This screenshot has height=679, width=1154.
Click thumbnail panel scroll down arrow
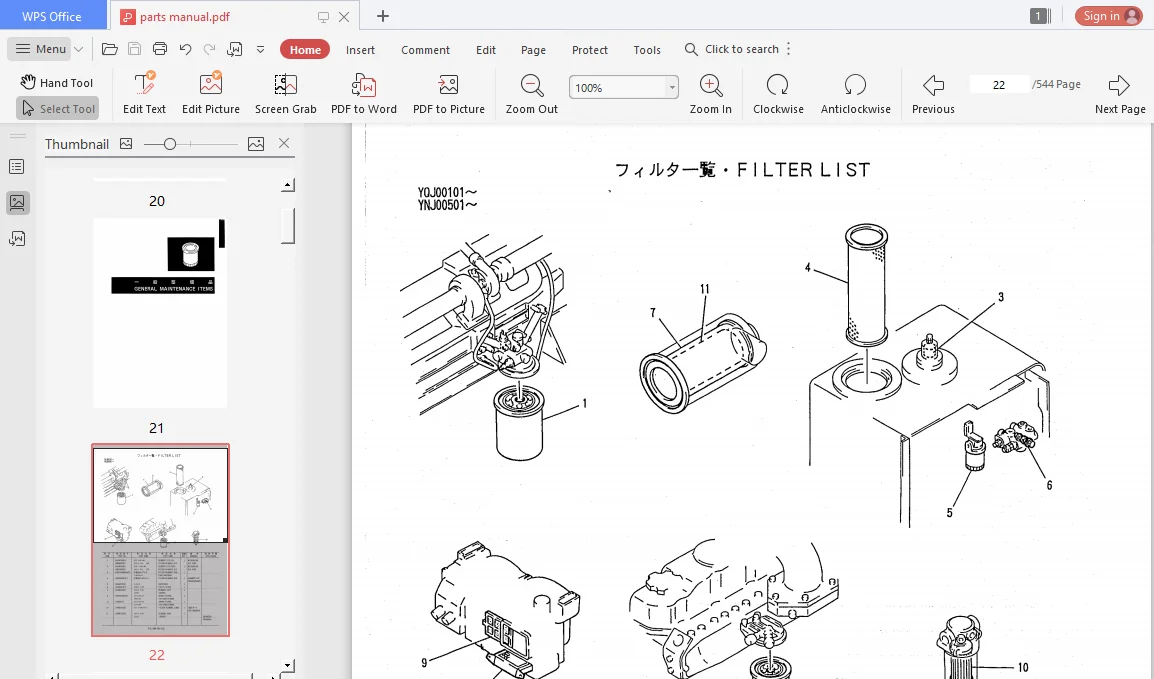[x=288, y=666]
